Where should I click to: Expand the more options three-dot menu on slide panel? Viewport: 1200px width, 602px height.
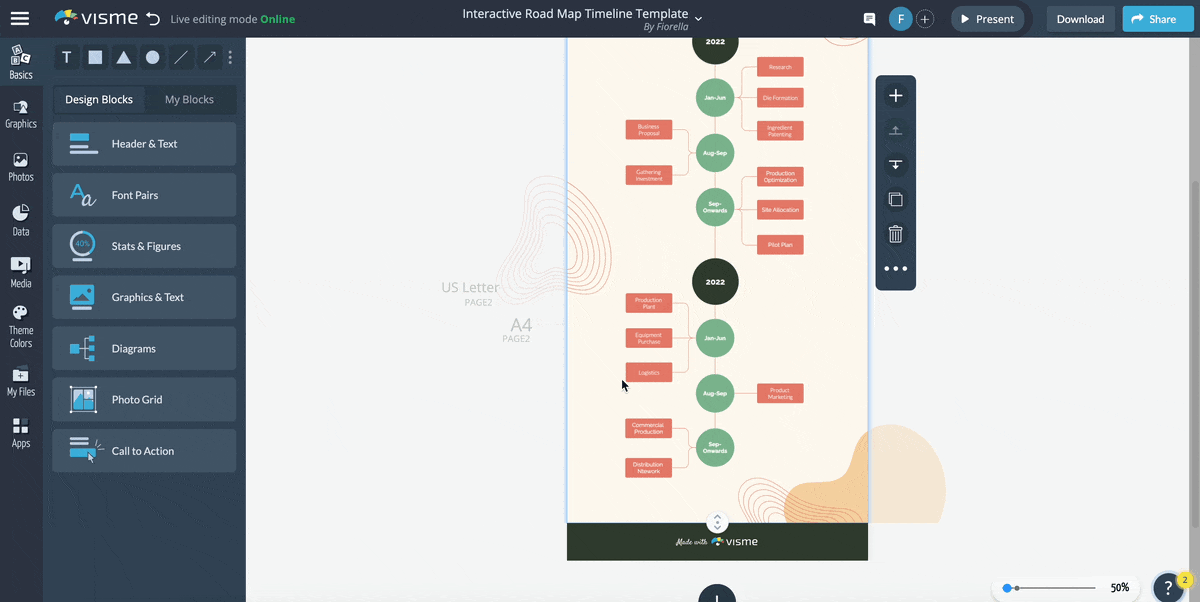895,267
